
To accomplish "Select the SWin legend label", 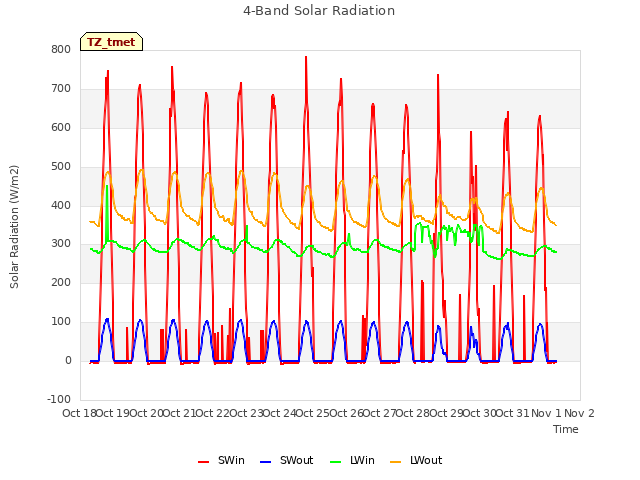I will pos(231,460).
